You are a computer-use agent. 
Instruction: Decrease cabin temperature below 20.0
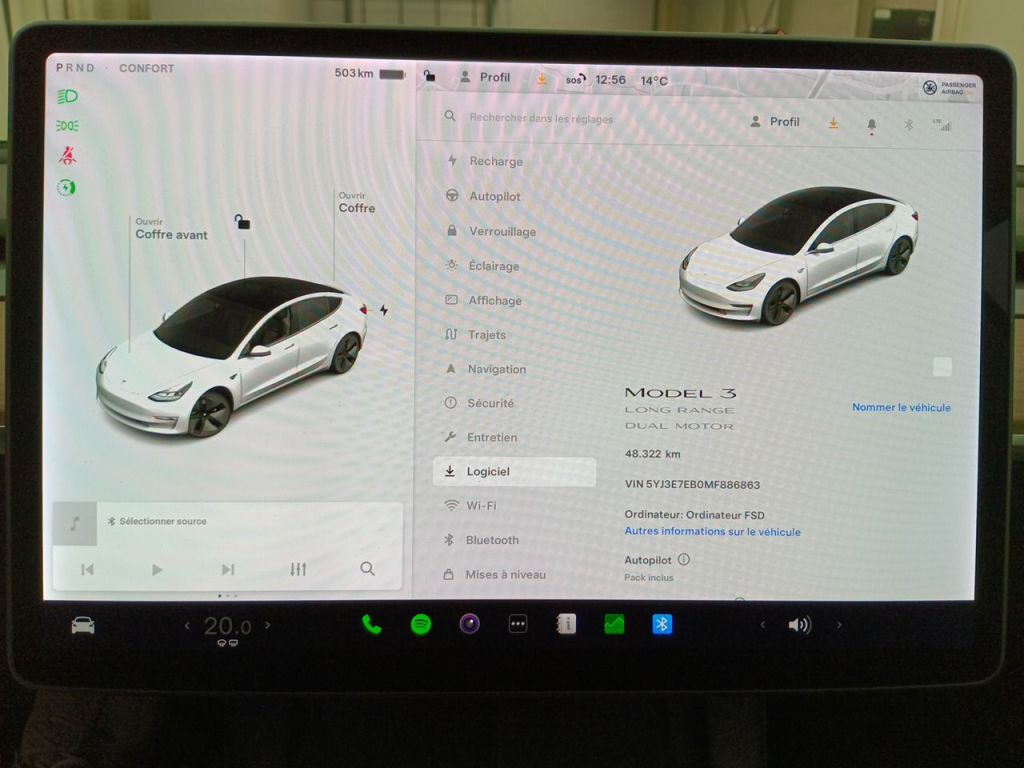tap(187, 626)
